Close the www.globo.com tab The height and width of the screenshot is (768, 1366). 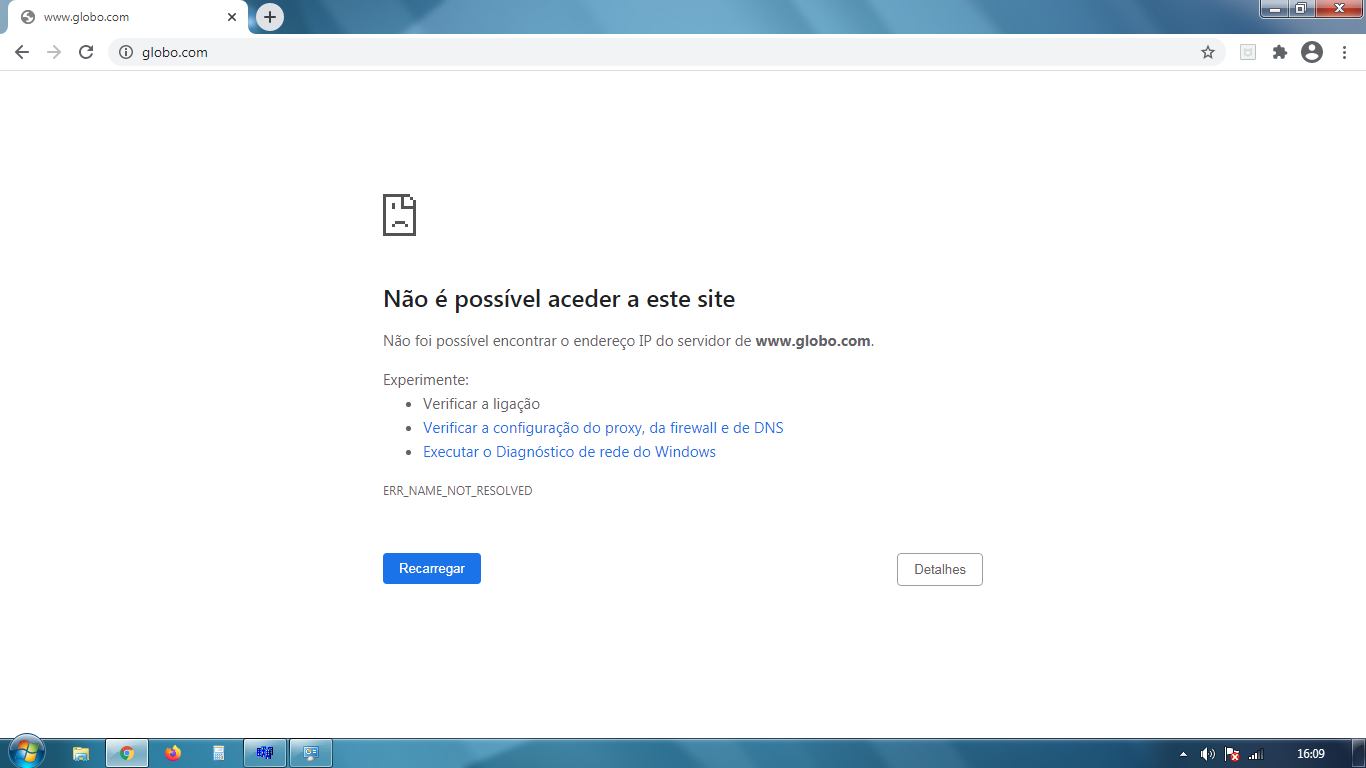pos(232,17)
